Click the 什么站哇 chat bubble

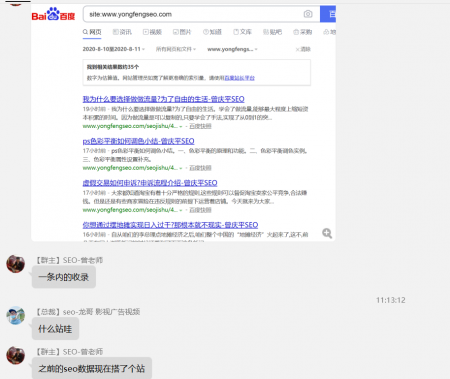55,329
